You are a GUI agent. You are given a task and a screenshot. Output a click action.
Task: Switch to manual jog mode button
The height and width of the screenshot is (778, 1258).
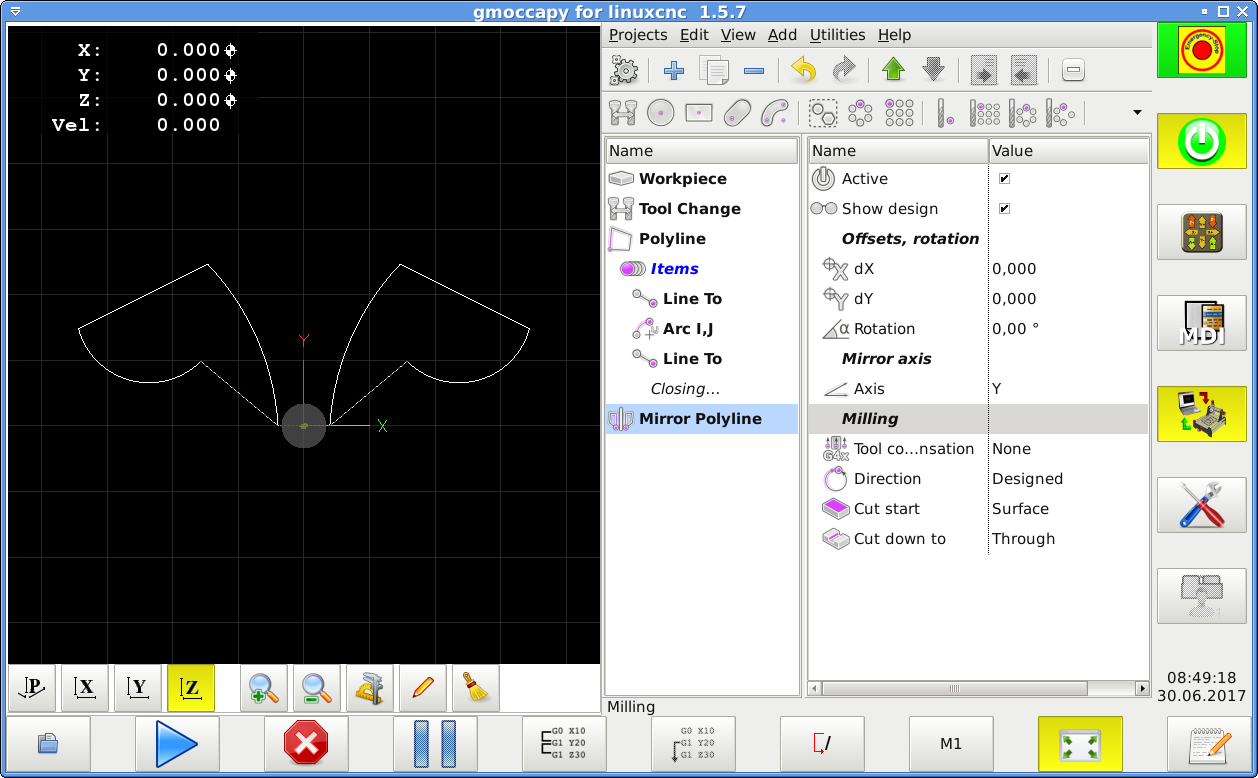[1202, 232]
